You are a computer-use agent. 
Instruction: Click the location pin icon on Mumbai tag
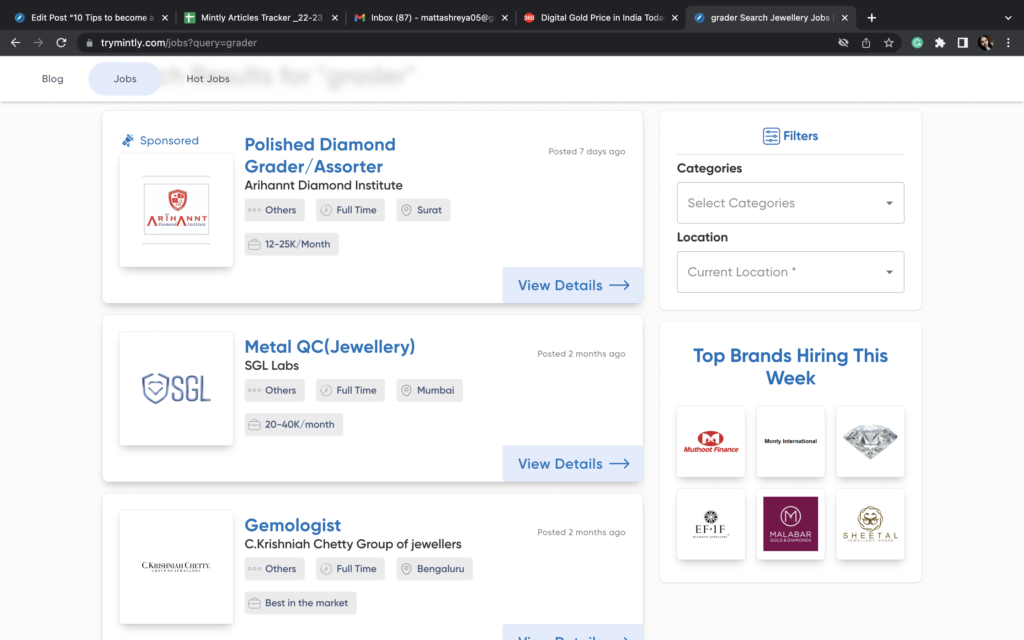[x=408, y=390]
